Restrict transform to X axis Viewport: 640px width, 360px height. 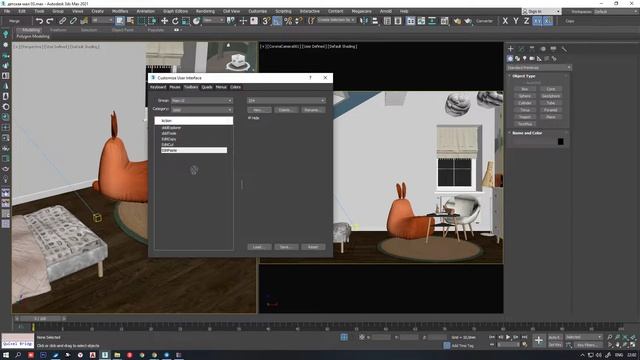coord(505,21)
